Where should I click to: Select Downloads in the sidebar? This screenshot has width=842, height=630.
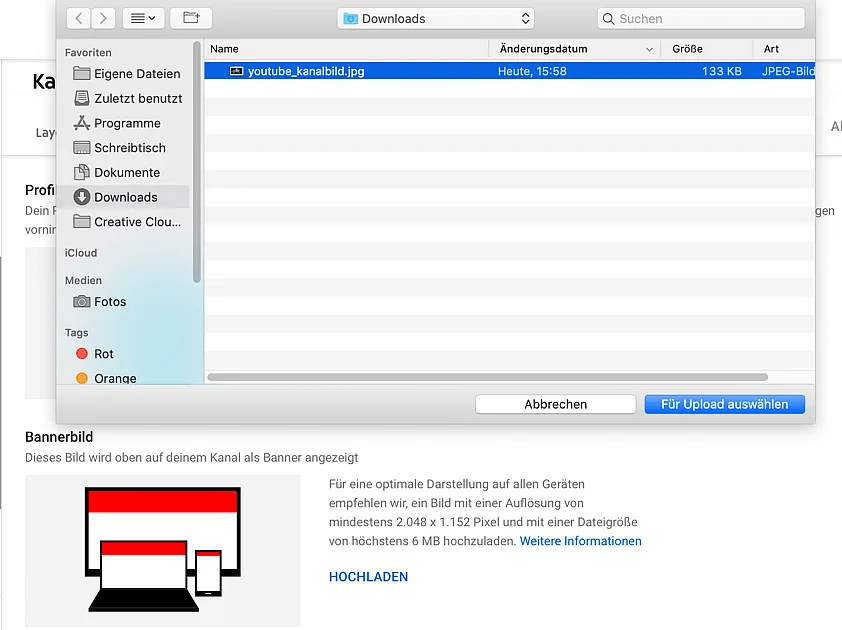point(127,197)
